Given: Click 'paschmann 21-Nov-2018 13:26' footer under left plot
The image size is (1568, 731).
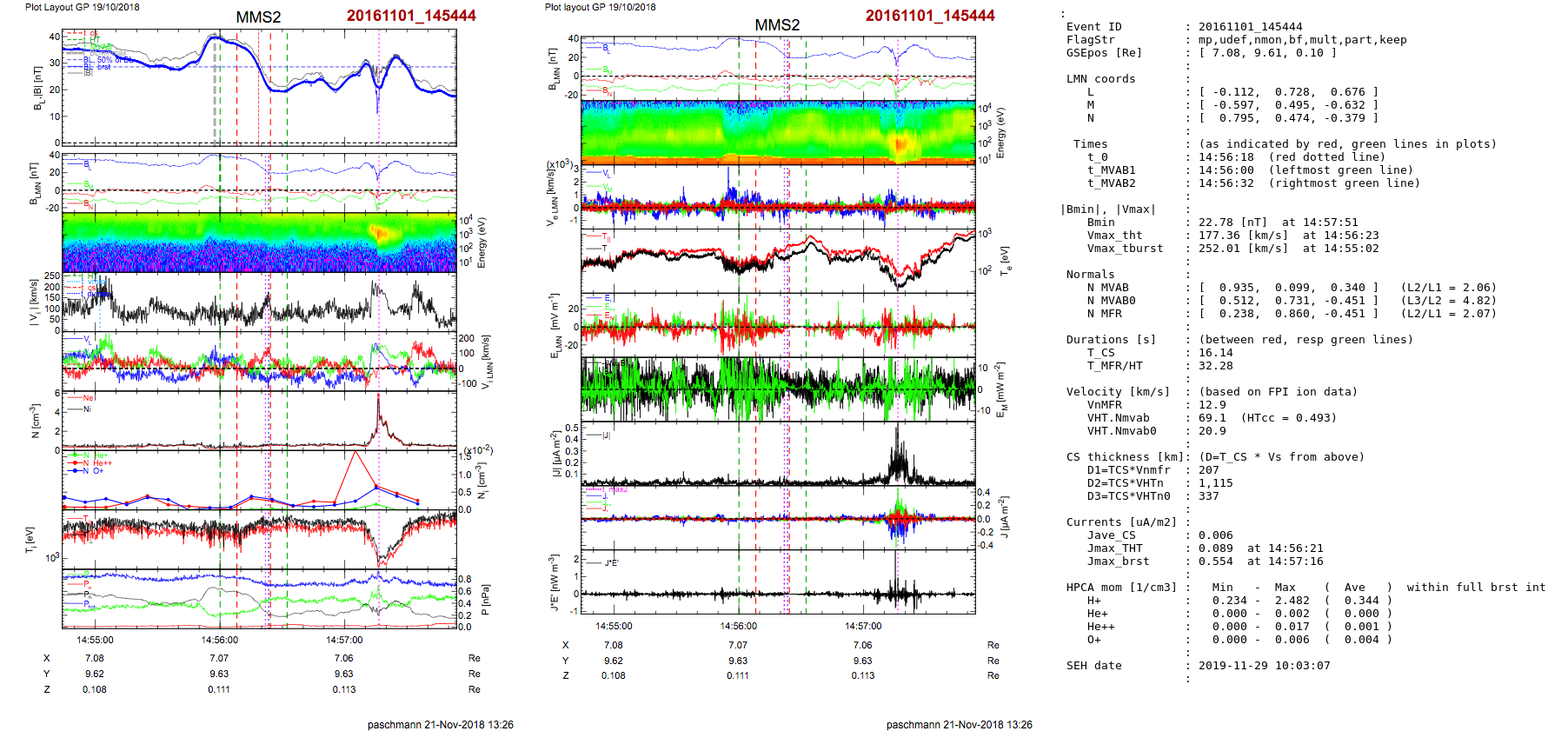Looking at the screenshot, I should point(440,724).
